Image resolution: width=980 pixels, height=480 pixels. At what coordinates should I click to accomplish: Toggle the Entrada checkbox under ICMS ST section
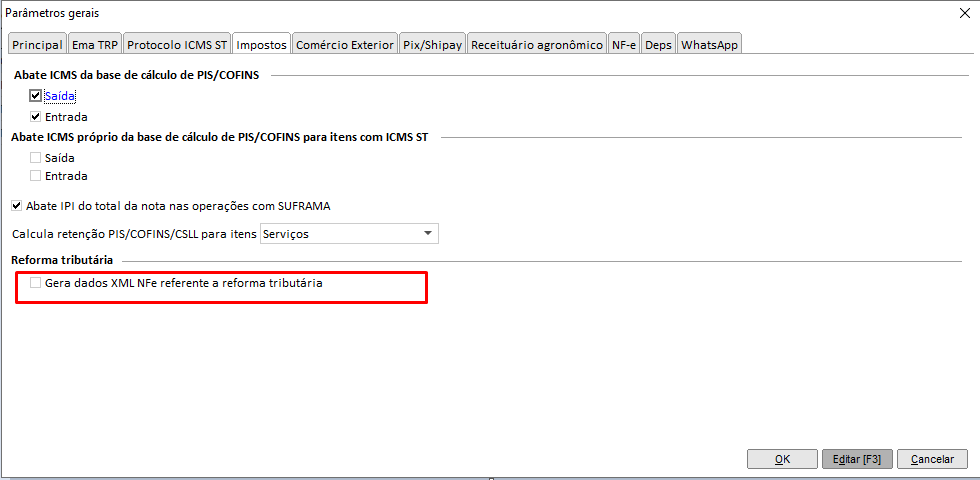tap(36, 176)
